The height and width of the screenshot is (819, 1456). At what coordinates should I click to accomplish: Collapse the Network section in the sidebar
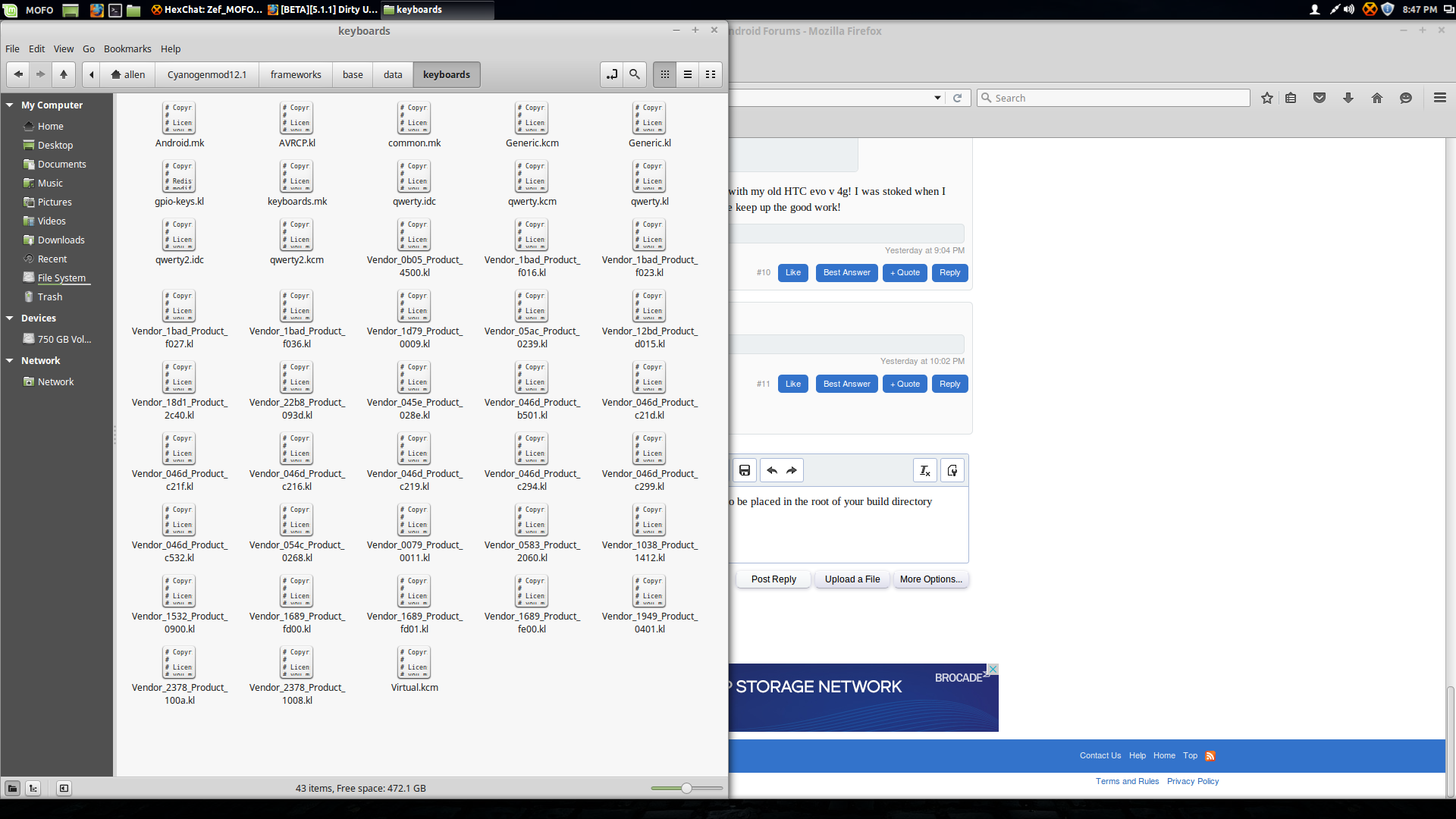pyautogui.click(x=10, y=361)
